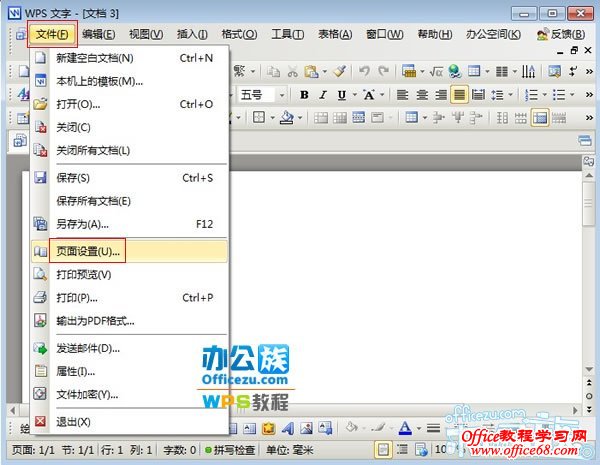The height and width of the screenshot is (465, 600).
Task: Align text right
Action: point(441,95)
